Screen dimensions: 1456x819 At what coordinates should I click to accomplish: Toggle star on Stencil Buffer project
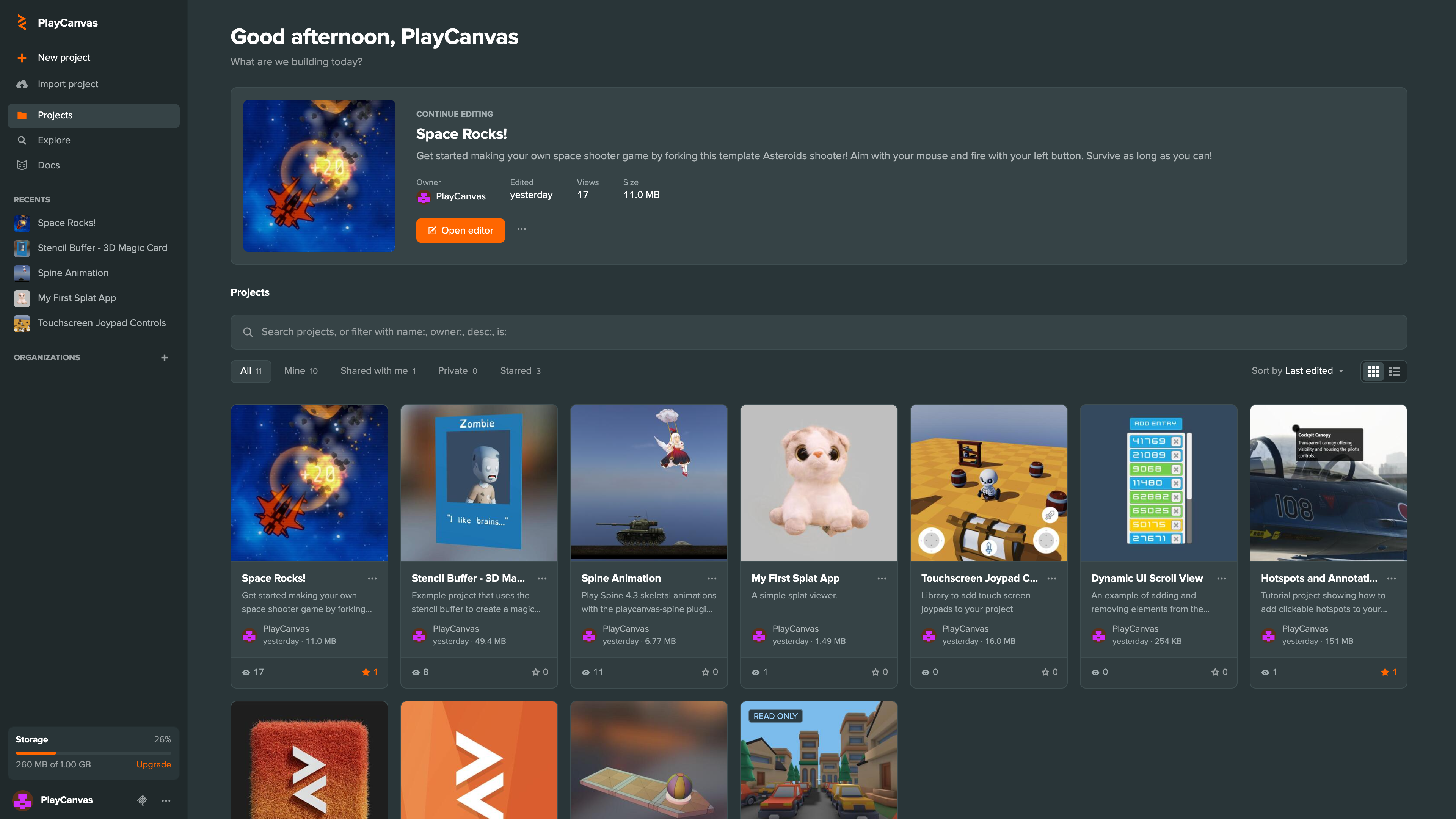click(x=535, y=672)
